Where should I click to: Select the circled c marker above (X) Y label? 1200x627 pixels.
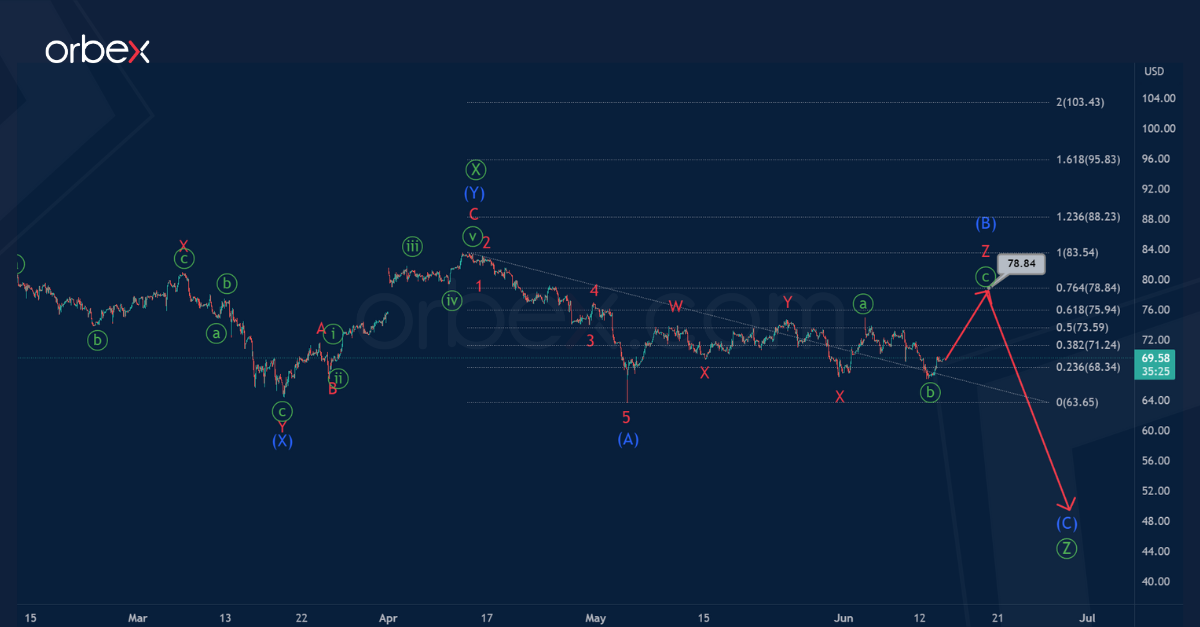click(x=282, y=410)
